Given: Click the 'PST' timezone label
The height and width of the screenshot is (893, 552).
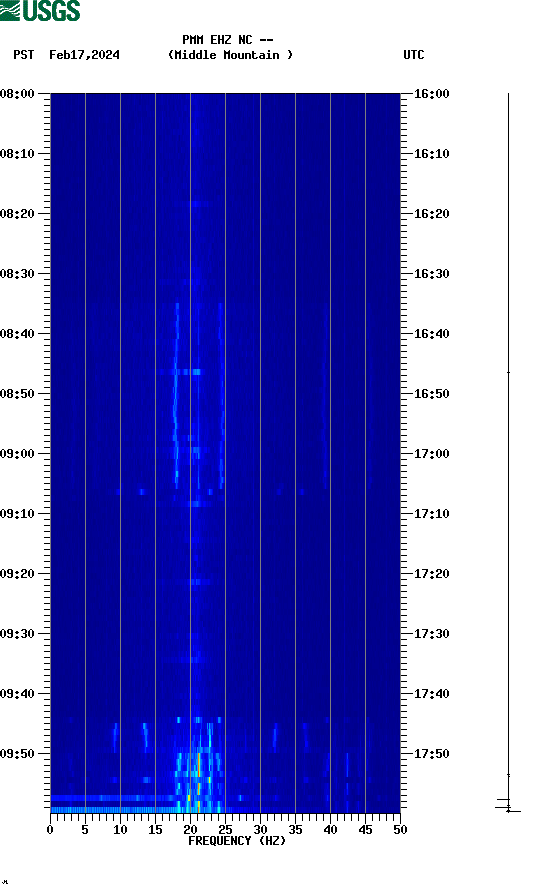Looking at the screenshot, I should (x=23, y=55).
